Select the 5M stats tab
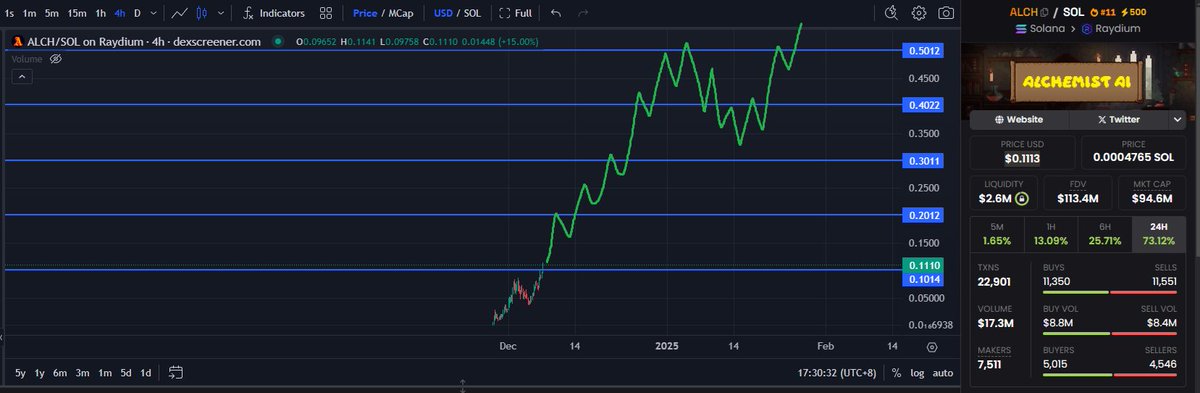Screen dimensions: 1200x393 click(x=998, y=234)
